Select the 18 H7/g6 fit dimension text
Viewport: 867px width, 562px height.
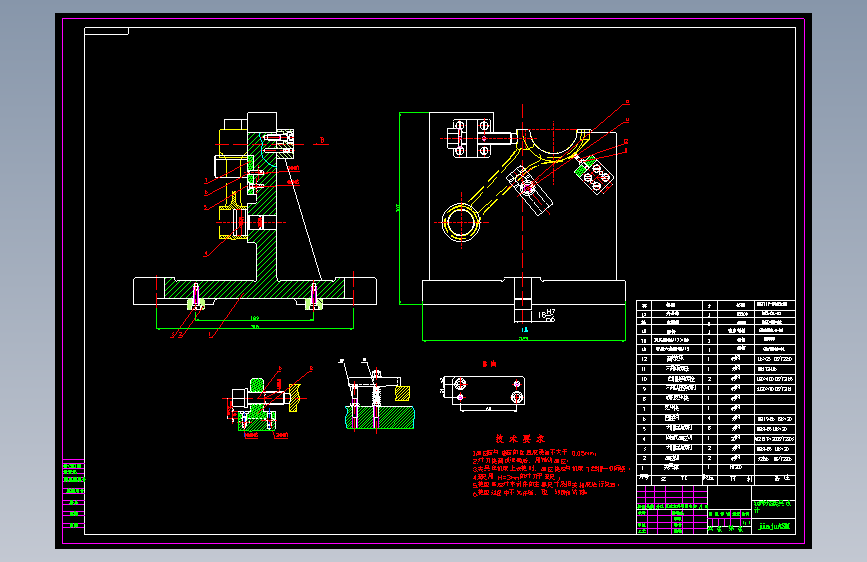pyautogui.click(x=546, y=315)
